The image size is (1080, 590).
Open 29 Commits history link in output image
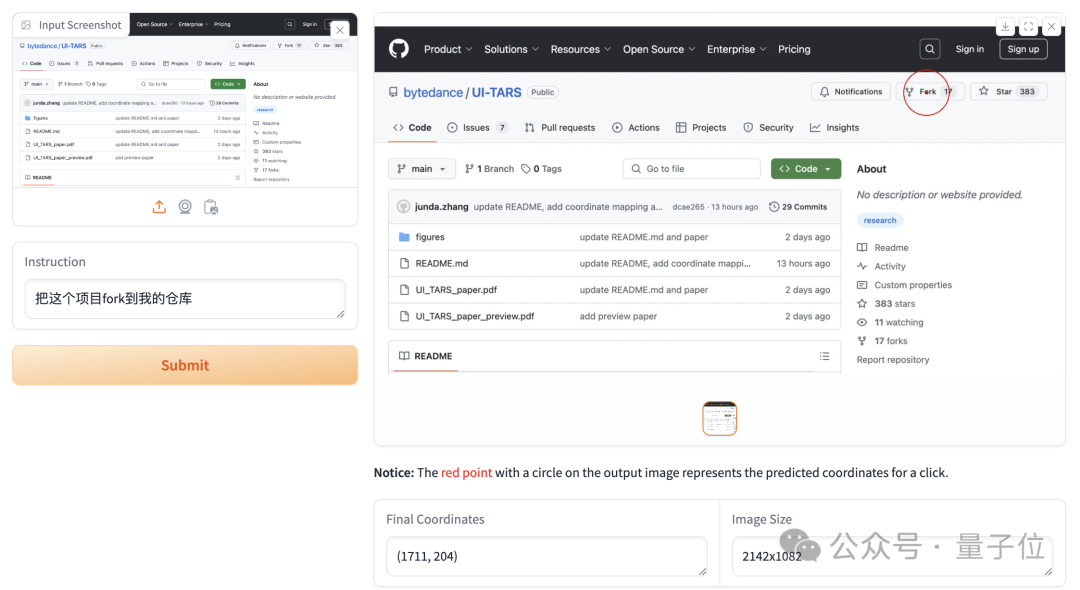point(798,207)
